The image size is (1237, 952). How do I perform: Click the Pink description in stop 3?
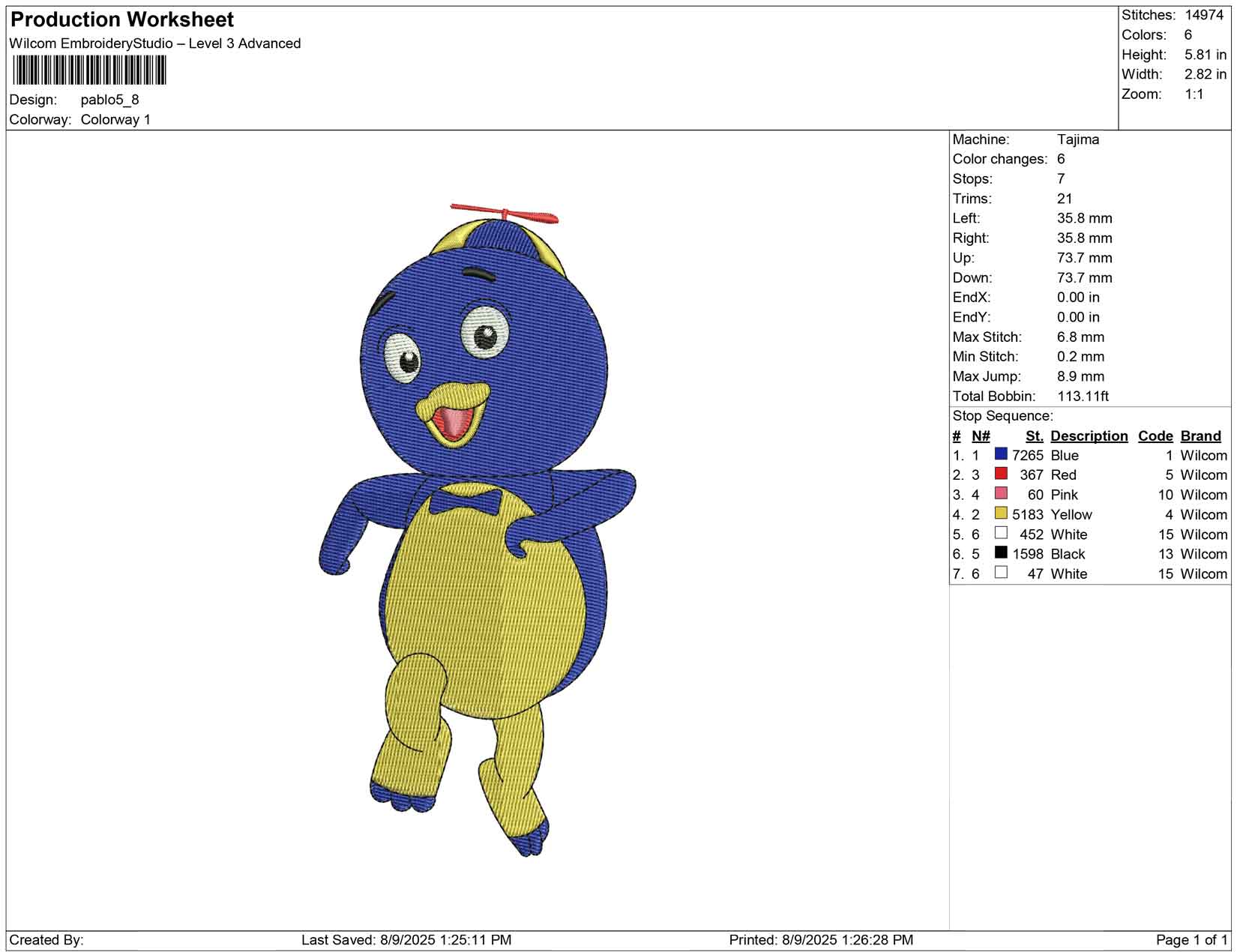coord(1065,495)
